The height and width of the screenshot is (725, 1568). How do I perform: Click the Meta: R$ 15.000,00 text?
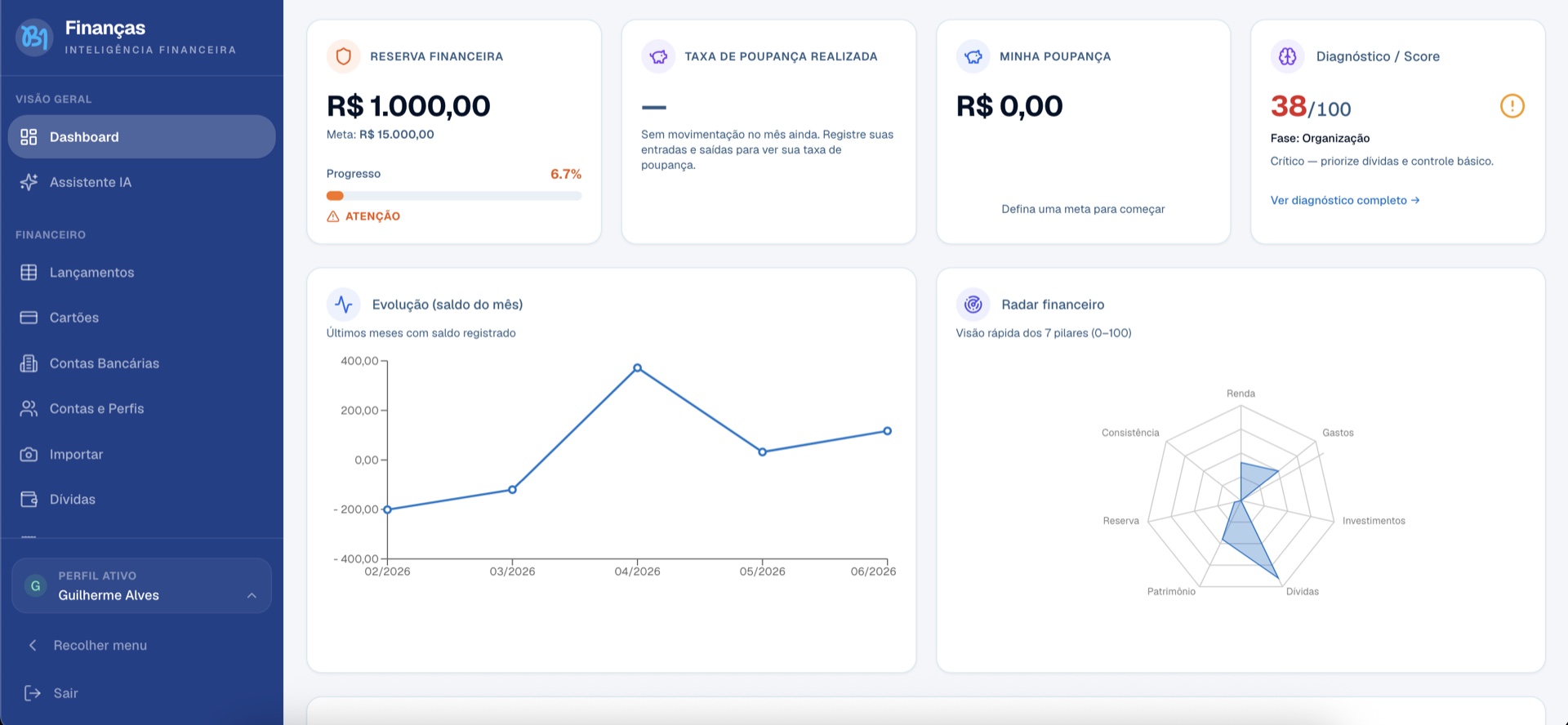[381, 135]
